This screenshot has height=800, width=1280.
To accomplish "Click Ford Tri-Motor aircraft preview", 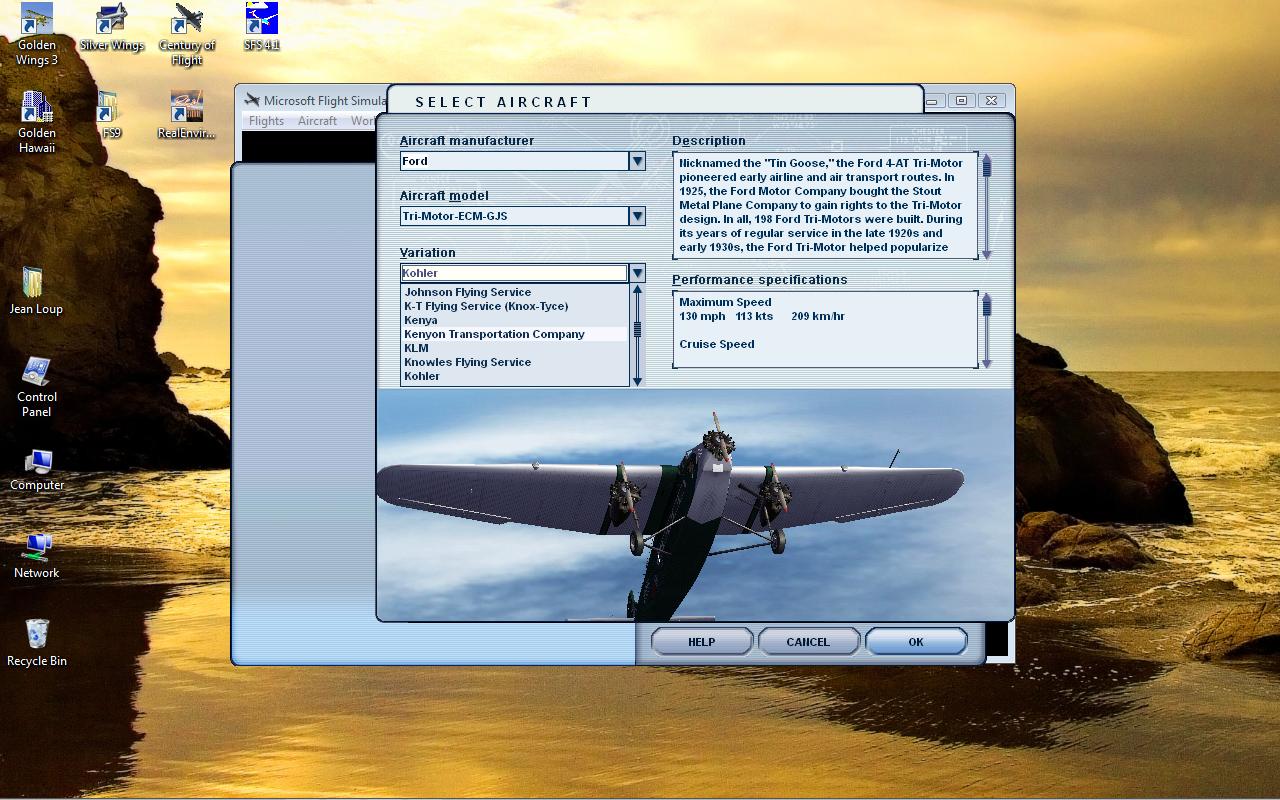I will [695, 505].
